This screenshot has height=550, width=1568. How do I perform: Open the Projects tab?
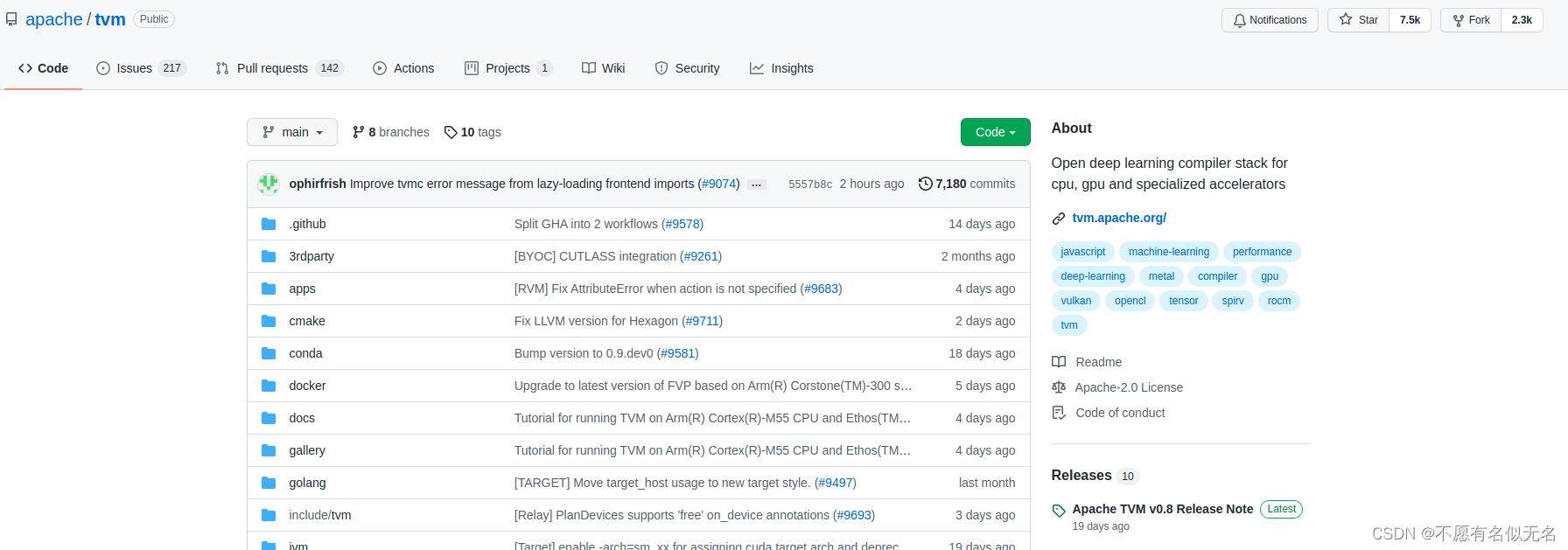click(x=508, y=68)
